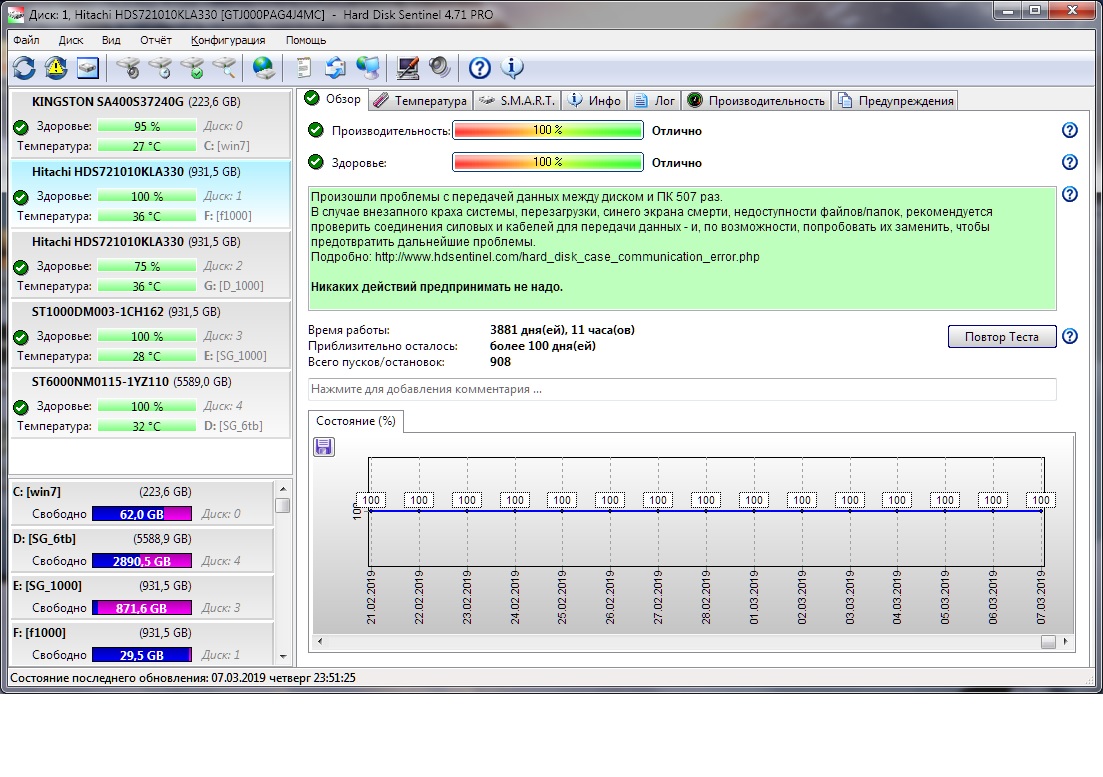This screenshot has width=1103, height=777.
Task: Open the Вид menu
Action: pyautogui.click(x=111, y=40)
